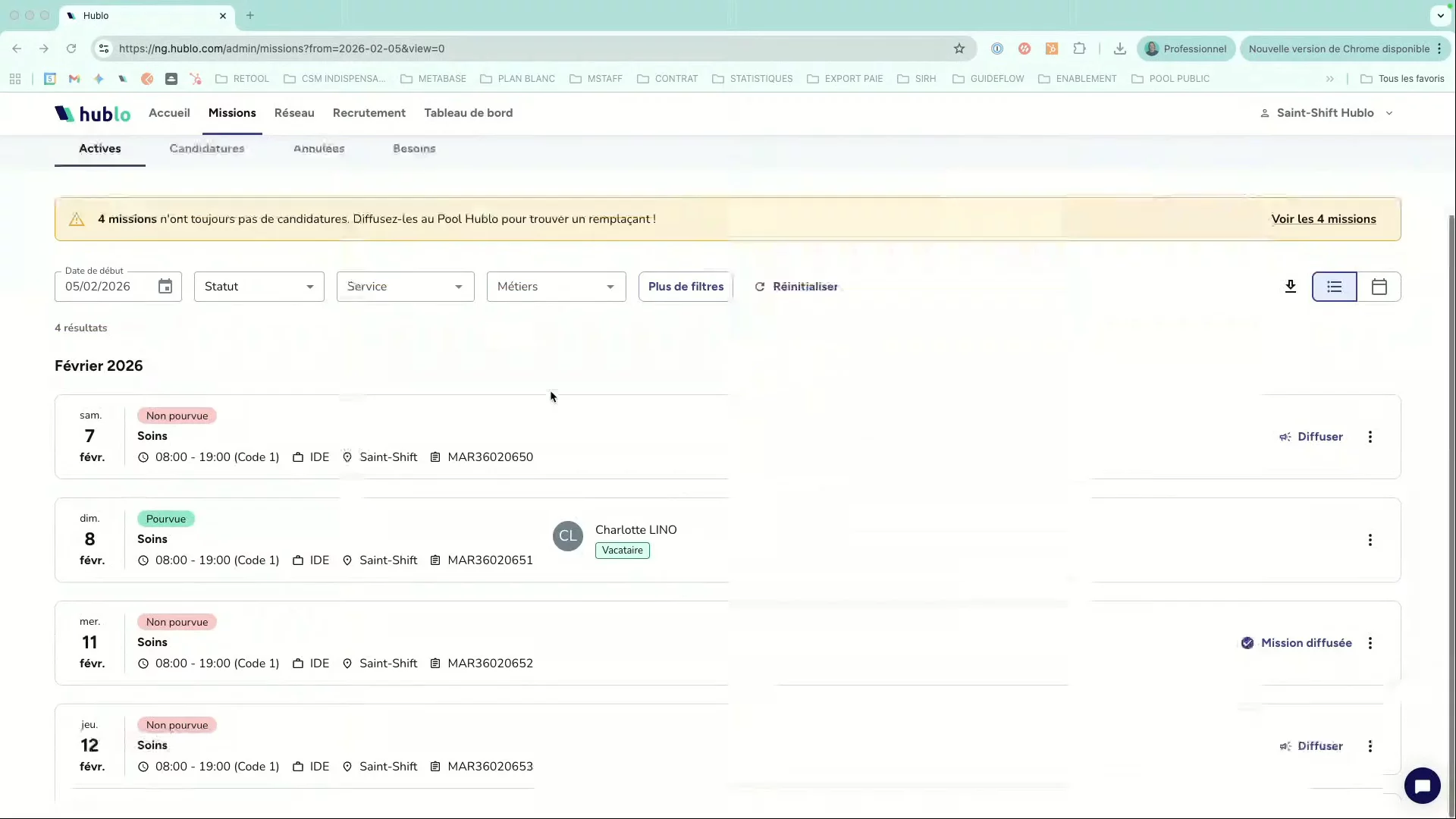1456x819 pixels.
Task: Click the Voir les 4 missions link
Action: [1323, 219]
